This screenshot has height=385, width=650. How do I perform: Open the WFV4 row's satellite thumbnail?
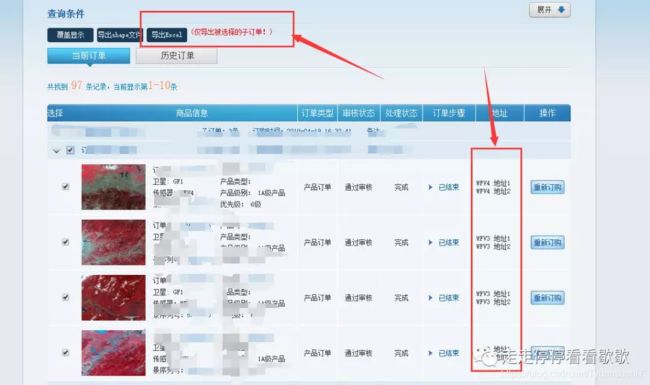(114, 187)
